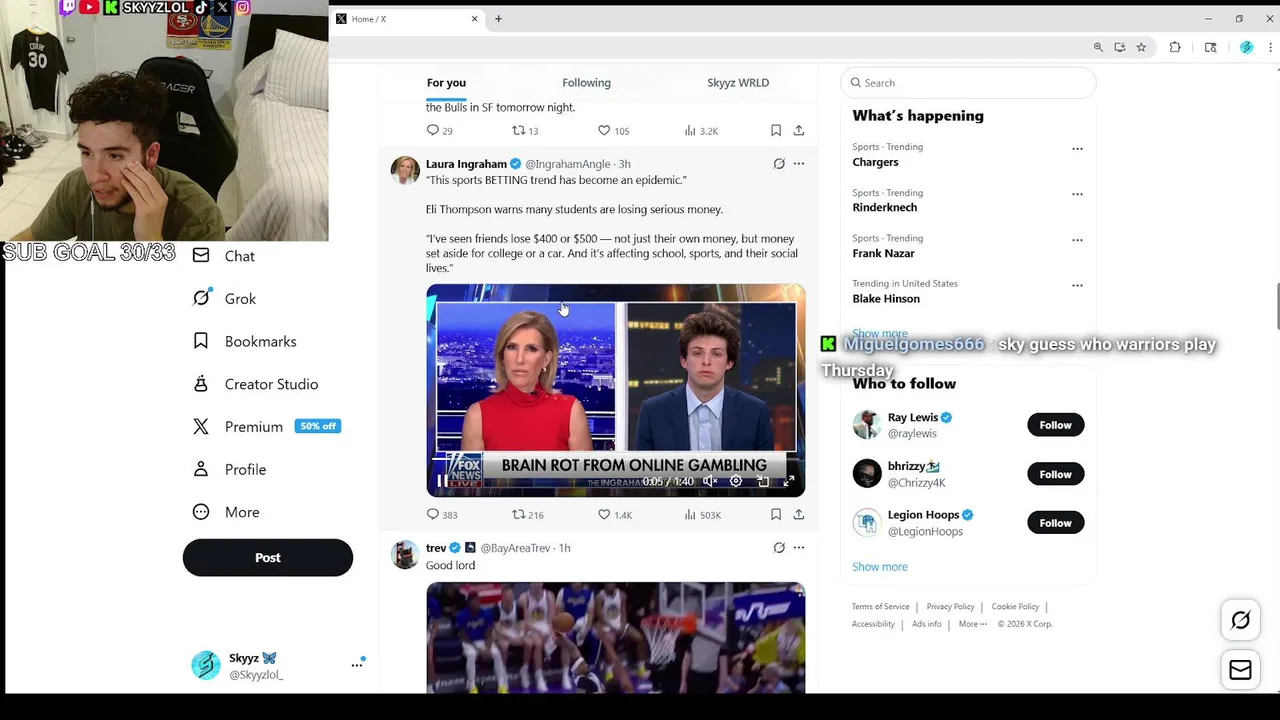This screenshot has width=1280, height=720.
Task: Open Privacy Policy link
Action: [x=950, y=607]
